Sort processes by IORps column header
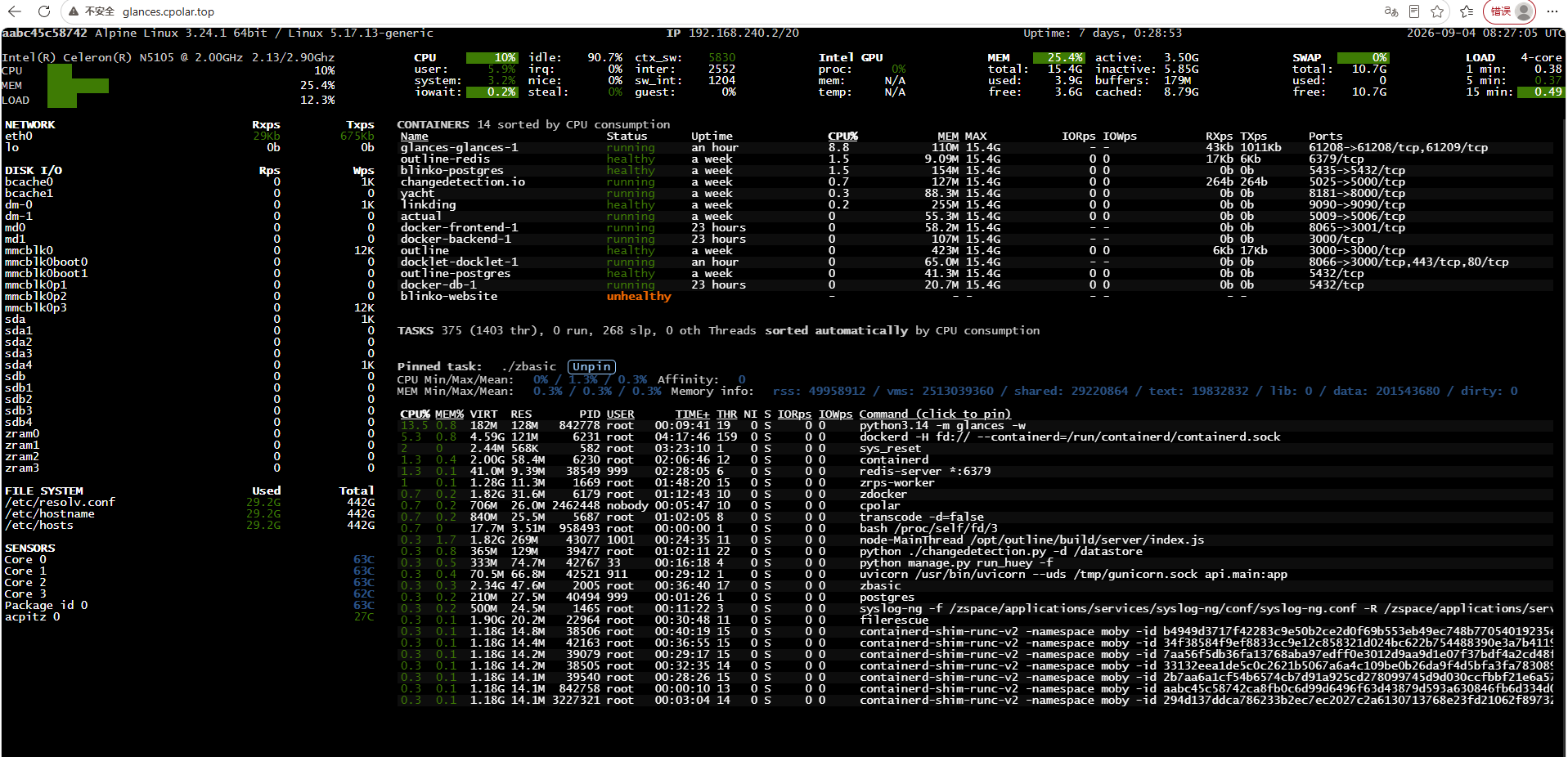 pyautogui.click(x=794, y=414)
